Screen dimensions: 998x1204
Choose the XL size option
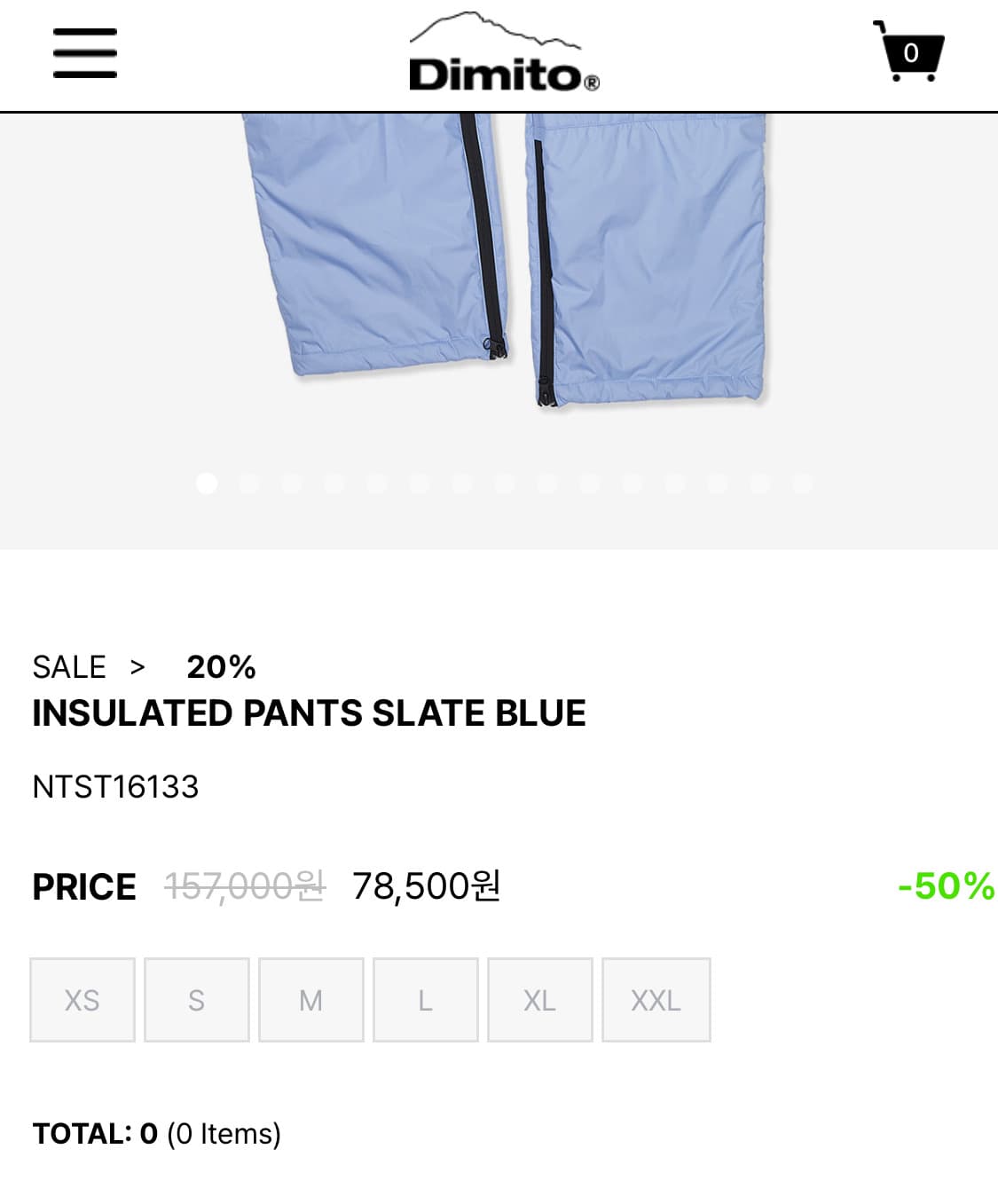coord(540,1000)
